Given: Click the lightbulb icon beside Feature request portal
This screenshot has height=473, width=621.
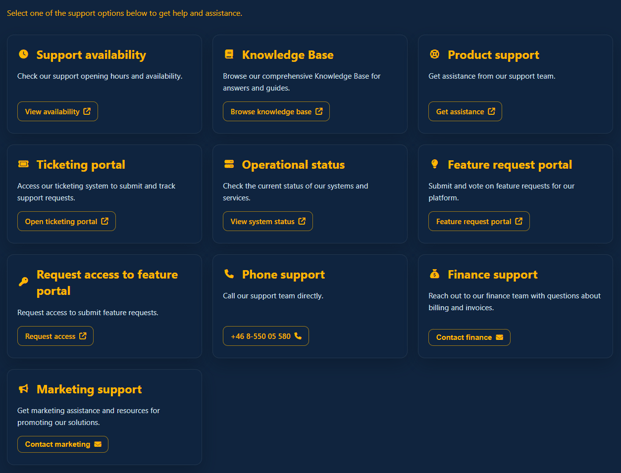Looking at the screenshot, I should click(x=435, y=164).
